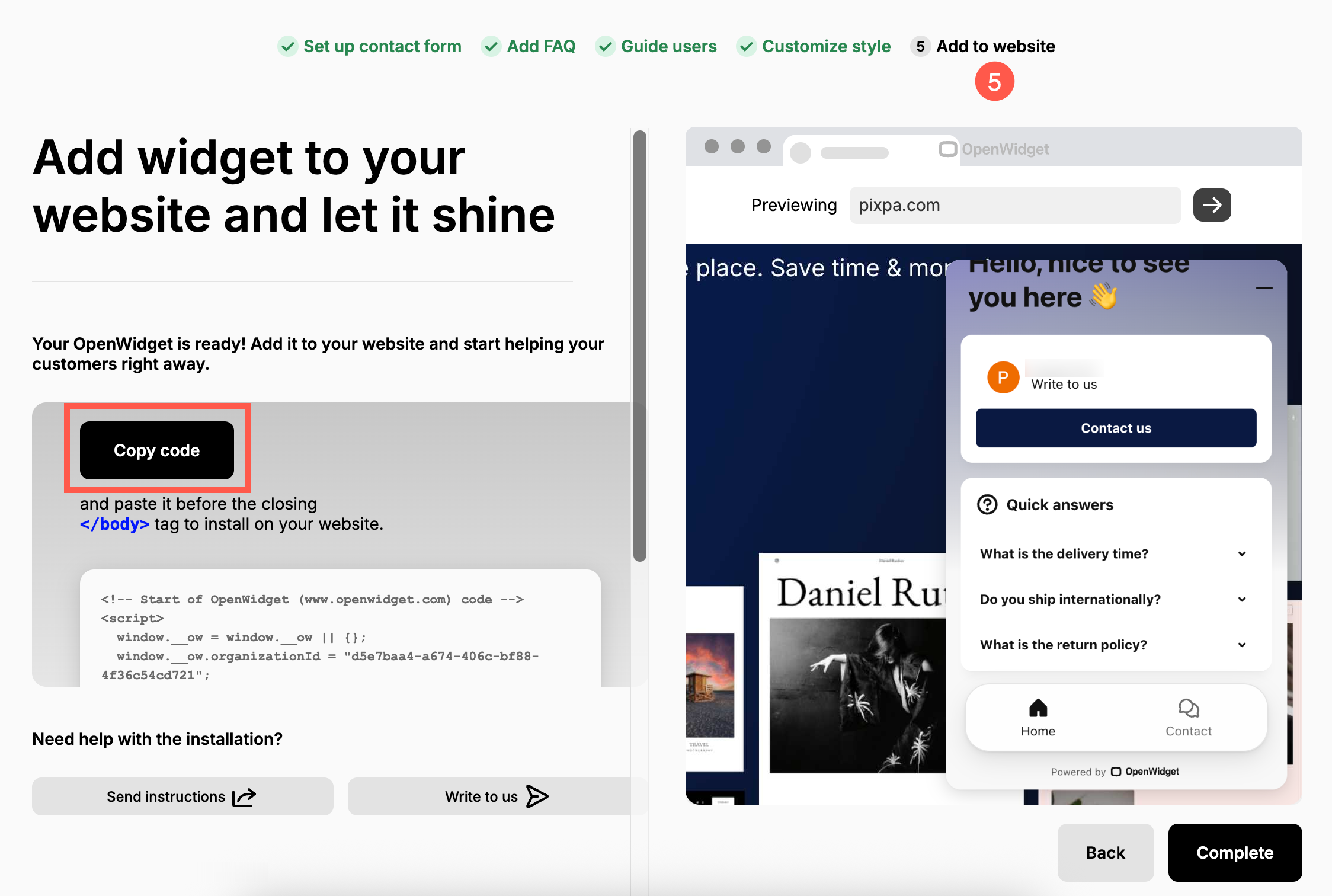The width and height of the screenshot is (1332, 896).
Task: Go to Add FAQ step
Action: point(529,46)
